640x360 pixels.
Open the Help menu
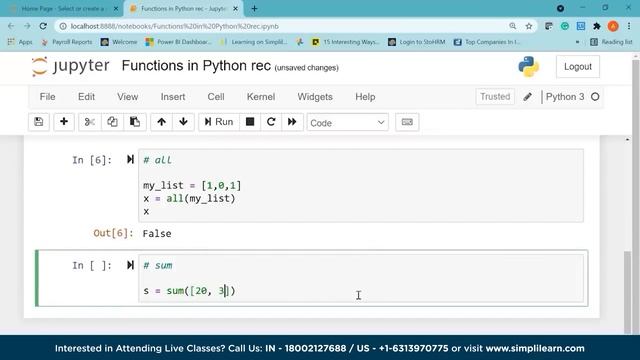[365, 97]
